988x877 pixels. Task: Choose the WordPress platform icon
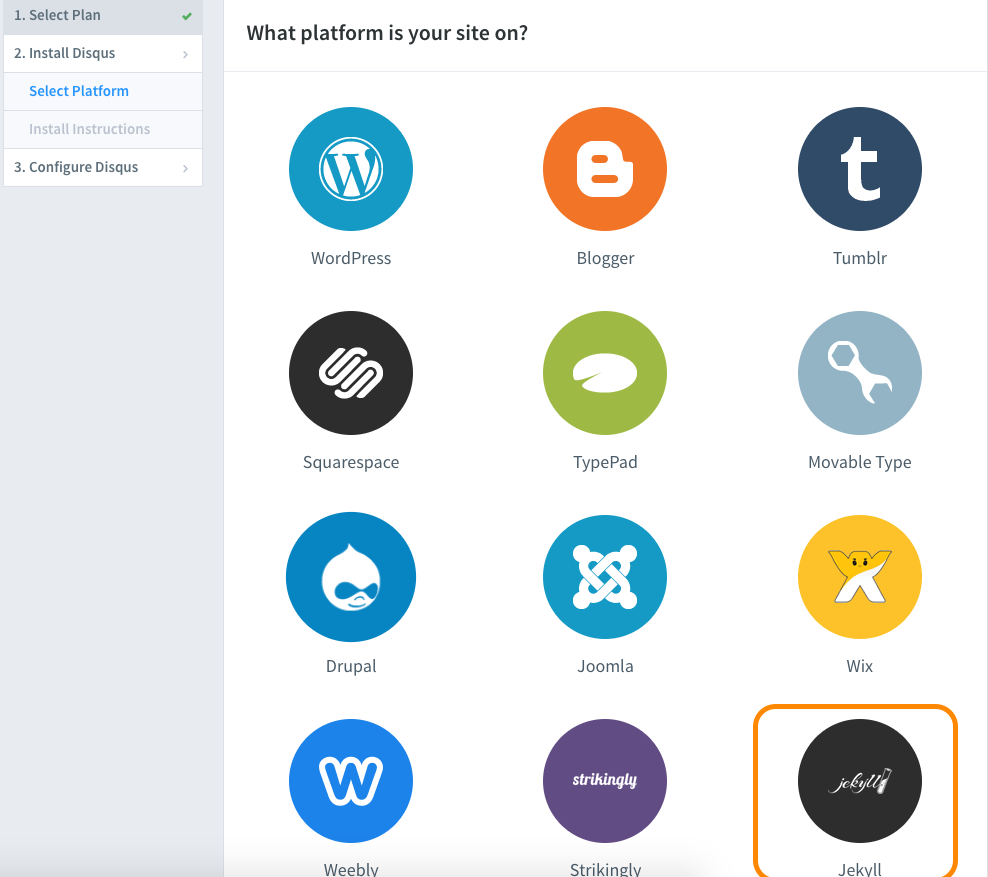(x=351, y=169)
